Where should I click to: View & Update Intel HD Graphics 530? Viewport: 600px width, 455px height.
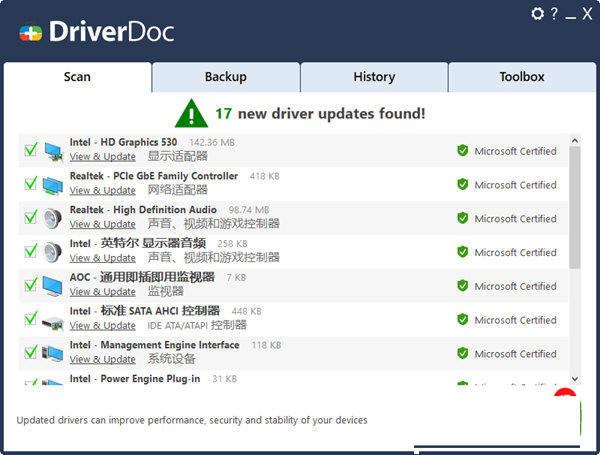(x=103, y=157)
